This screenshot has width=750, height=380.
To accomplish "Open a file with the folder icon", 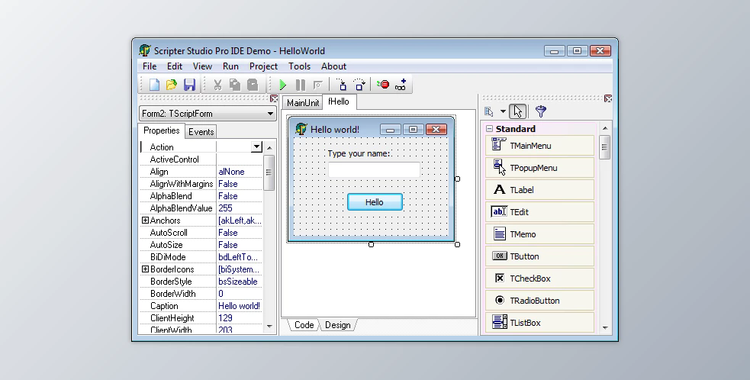I will [x=171, y=85].
